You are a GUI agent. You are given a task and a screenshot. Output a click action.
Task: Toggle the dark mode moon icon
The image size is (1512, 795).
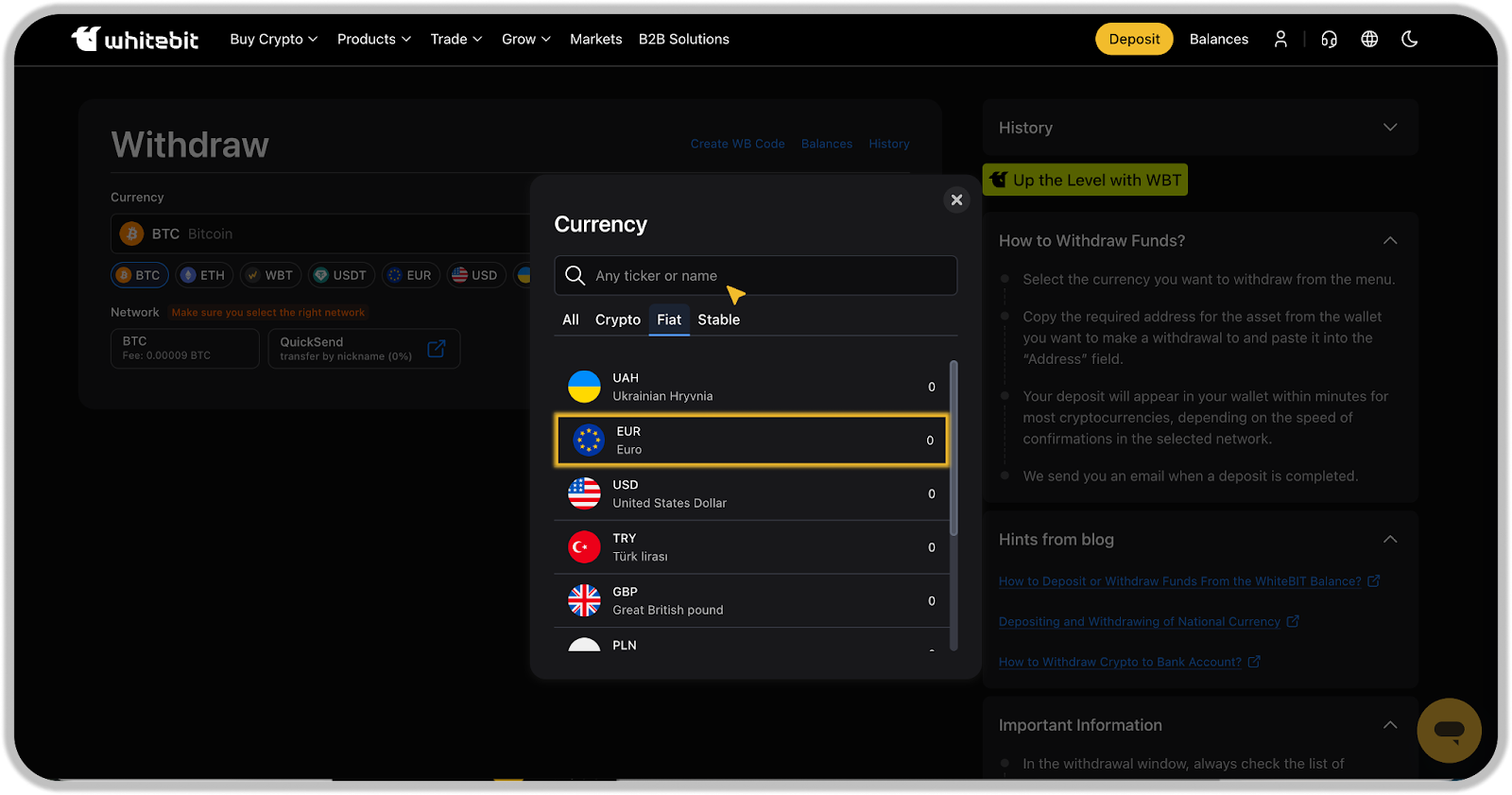(1409, 39)
